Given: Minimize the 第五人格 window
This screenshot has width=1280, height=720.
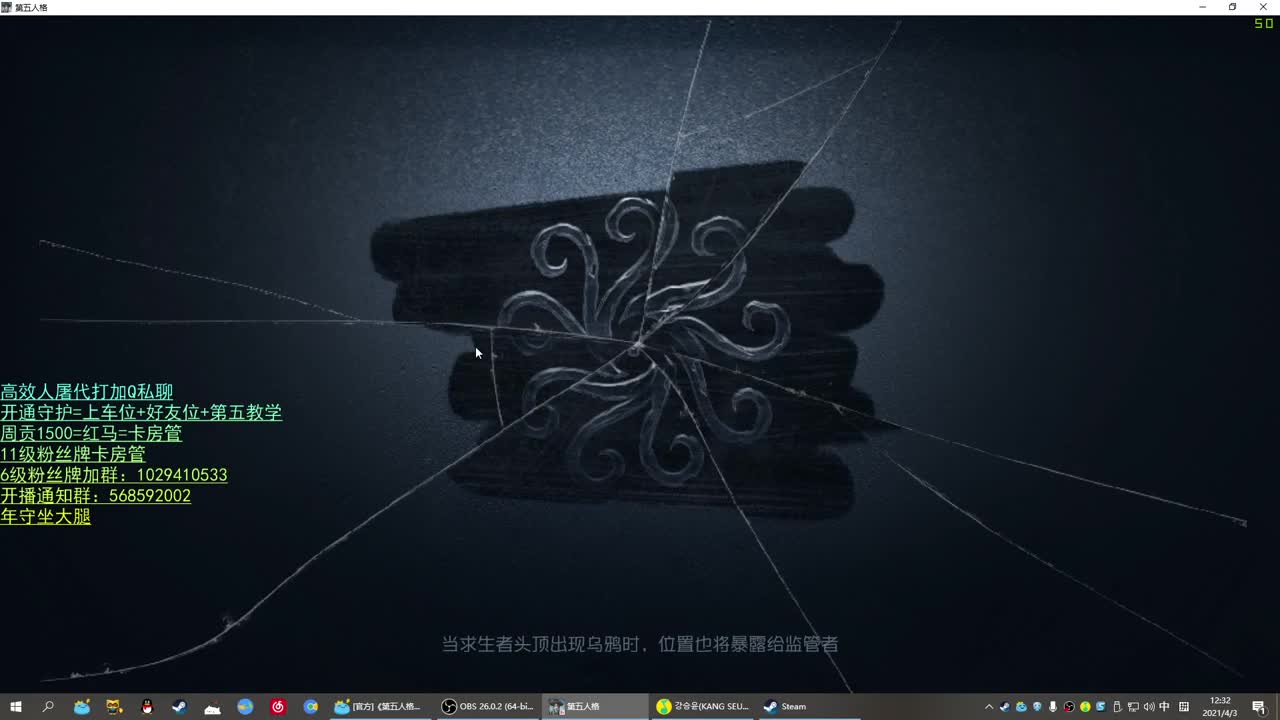Looking at the screenshot, I should (1203, 7).
